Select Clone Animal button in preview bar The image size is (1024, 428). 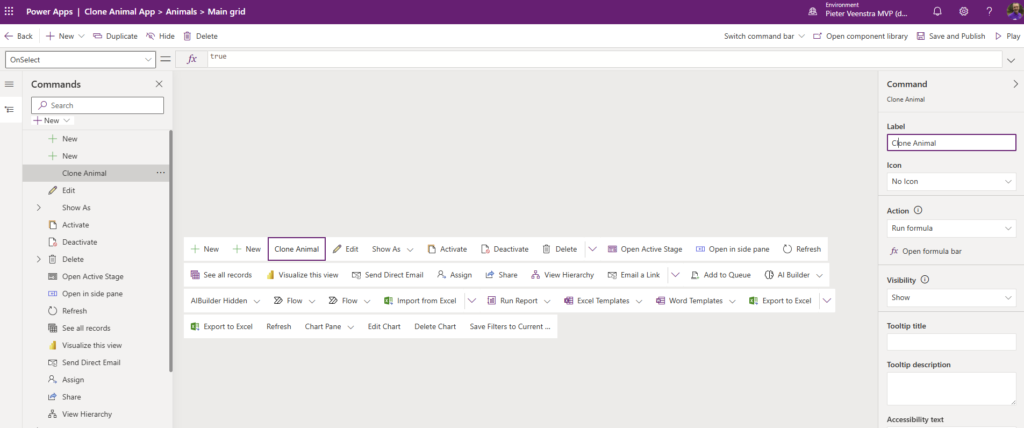[296, 249]
